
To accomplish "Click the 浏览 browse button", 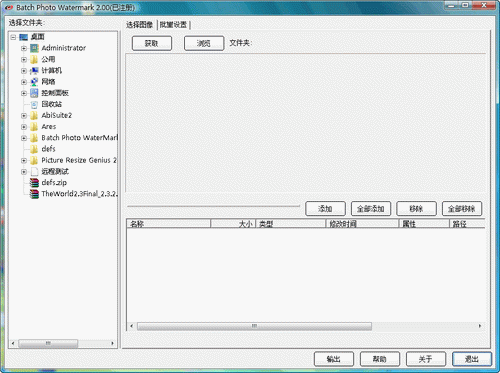I will (x=204, y=43).
